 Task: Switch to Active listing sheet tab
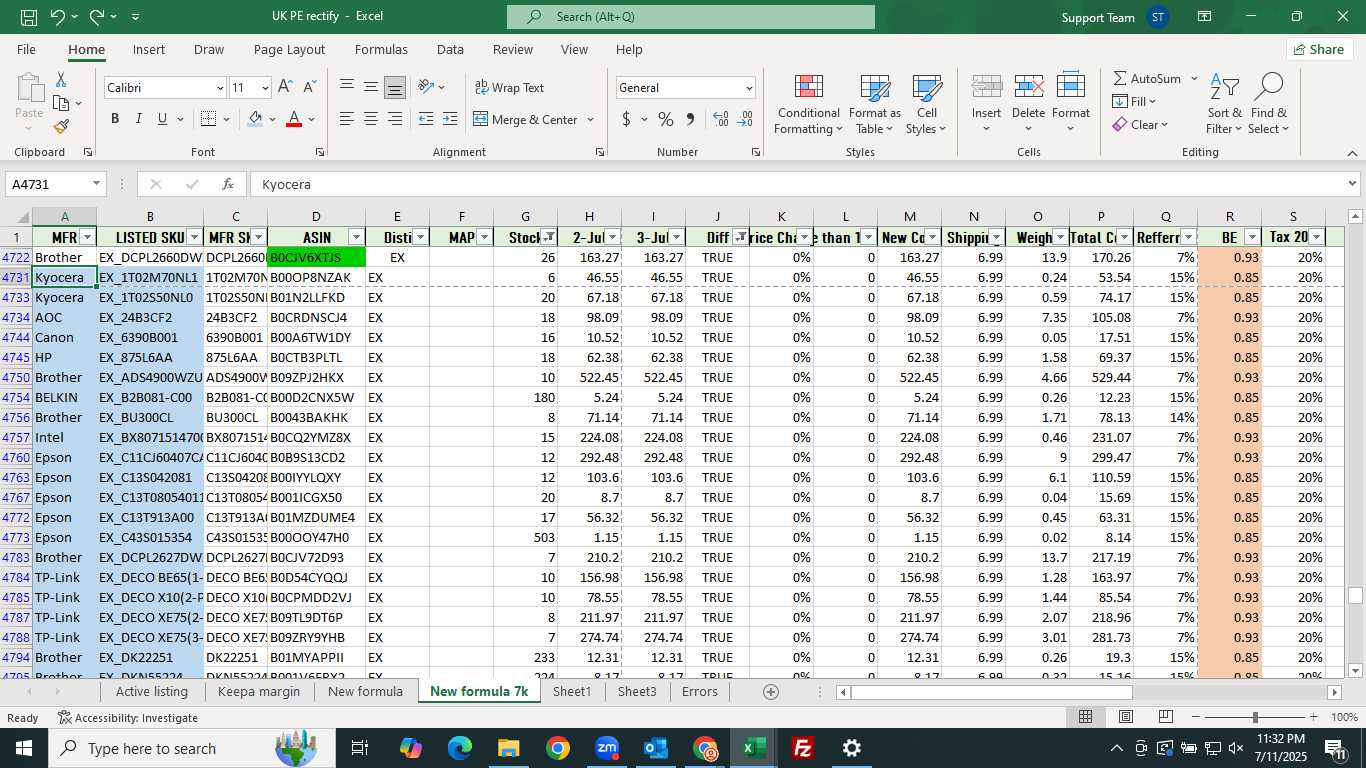pos(152,691)
